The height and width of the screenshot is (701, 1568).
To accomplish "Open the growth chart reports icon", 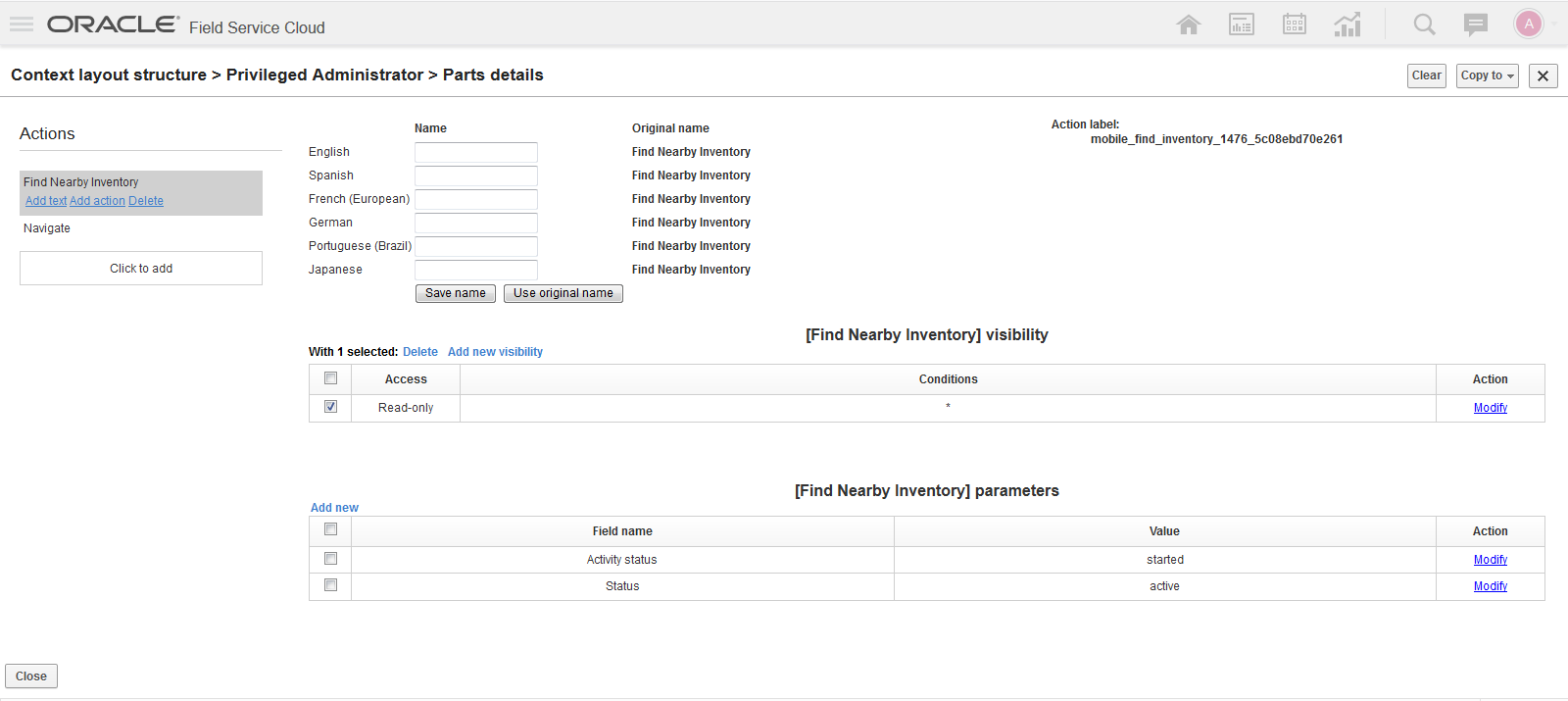I will click(1347, 25).
